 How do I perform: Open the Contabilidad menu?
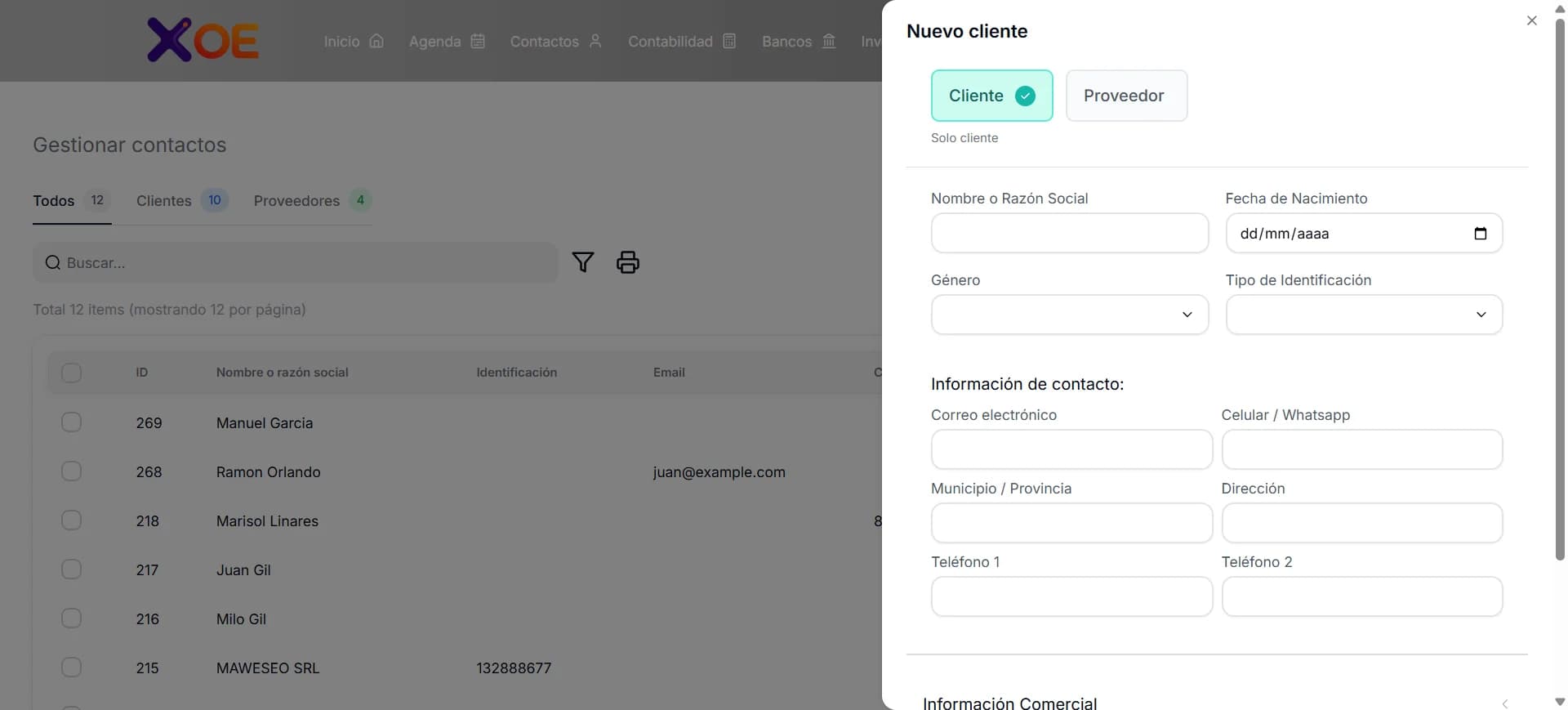tap(682, 41)
